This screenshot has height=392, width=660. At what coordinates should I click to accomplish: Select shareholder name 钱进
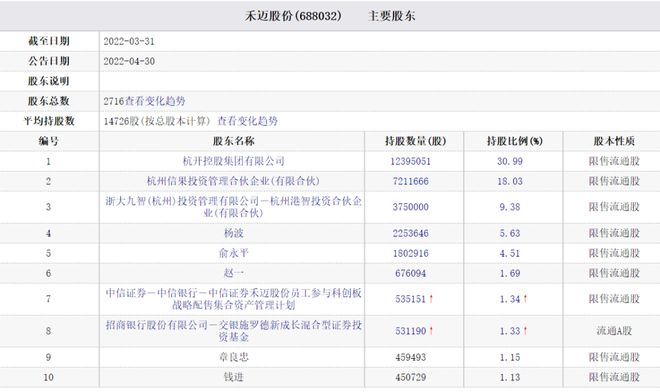pos(234,377)
